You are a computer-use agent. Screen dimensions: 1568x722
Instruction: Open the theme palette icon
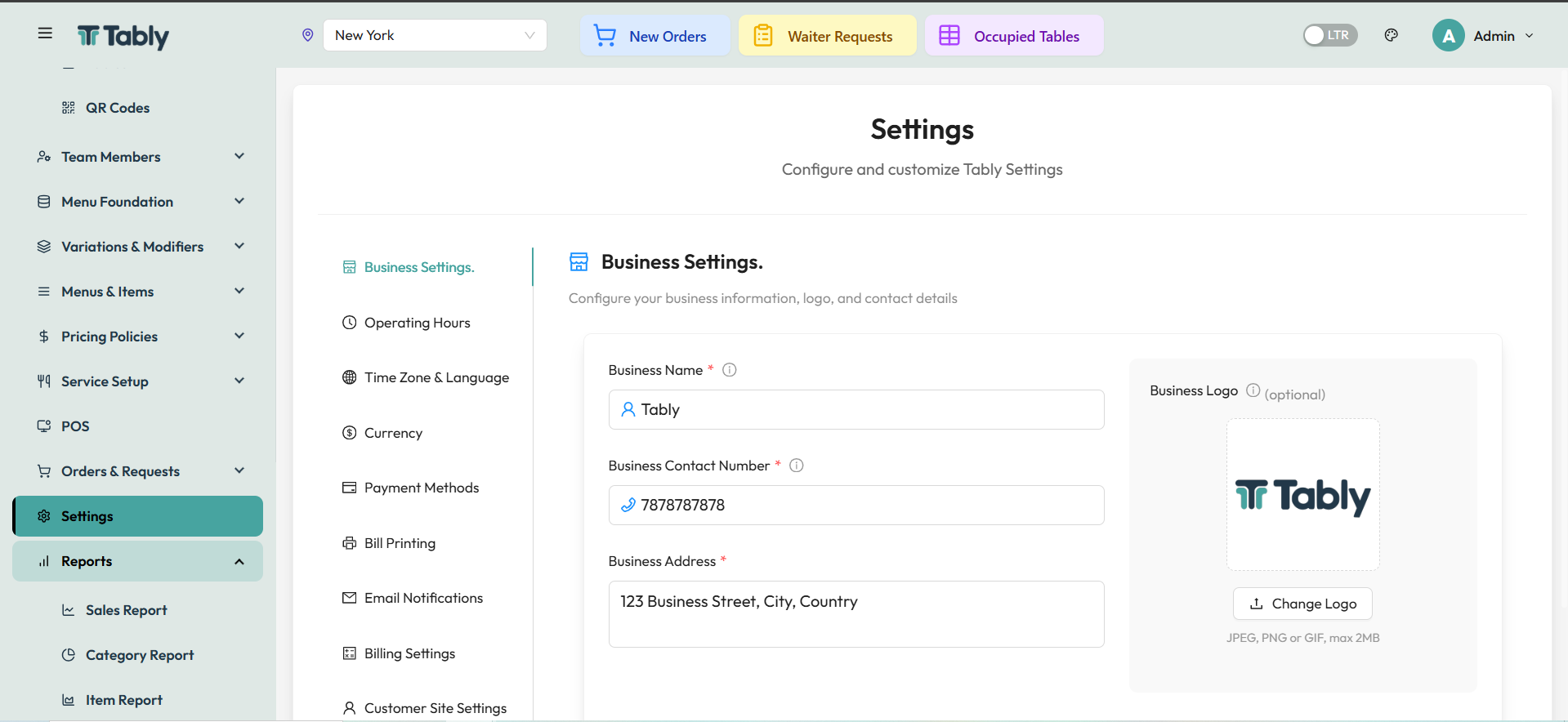[1392, 35]
